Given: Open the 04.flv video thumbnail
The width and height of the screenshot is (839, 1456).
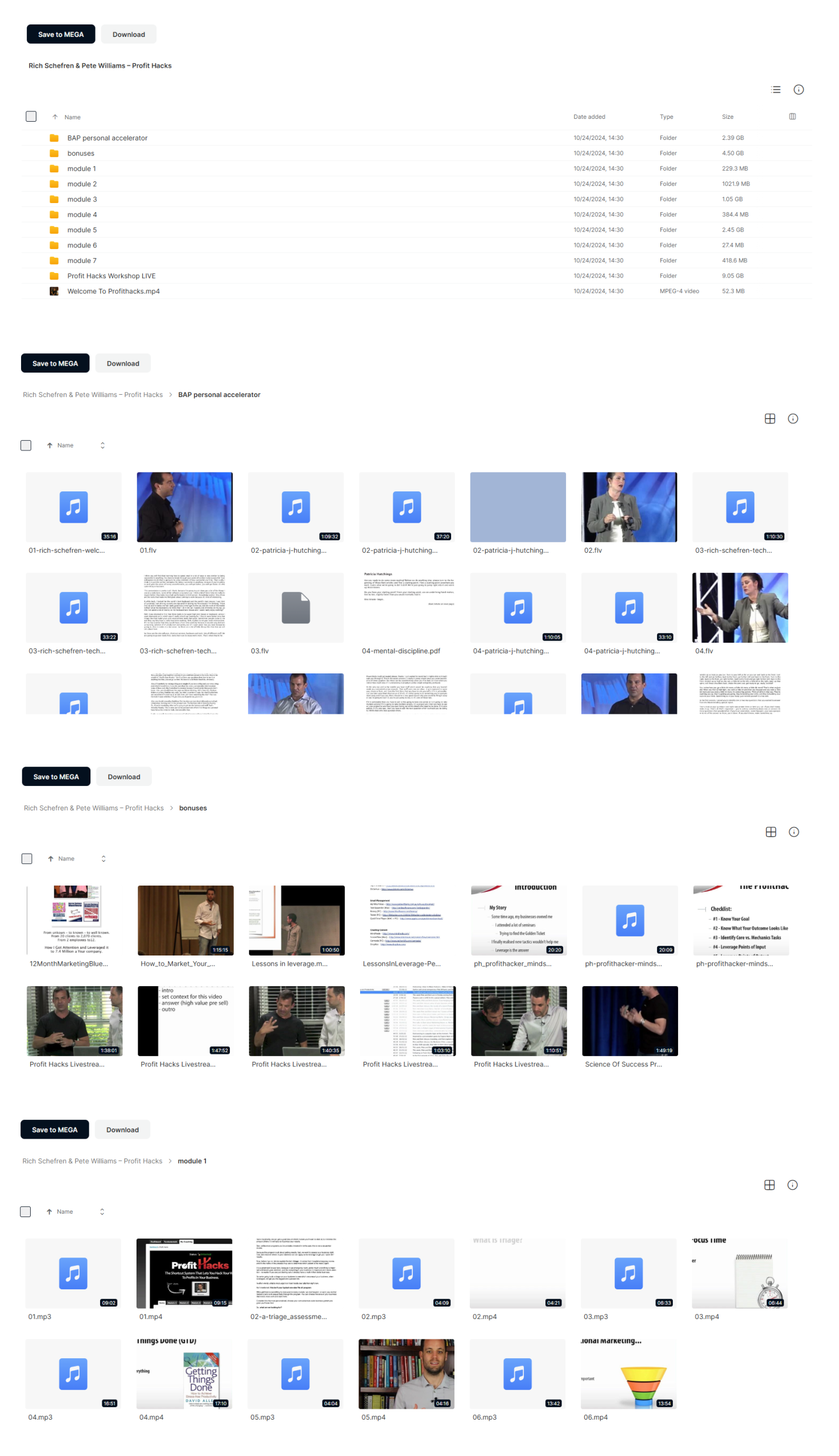Looking at the screenshot, I should pos(740,607).
